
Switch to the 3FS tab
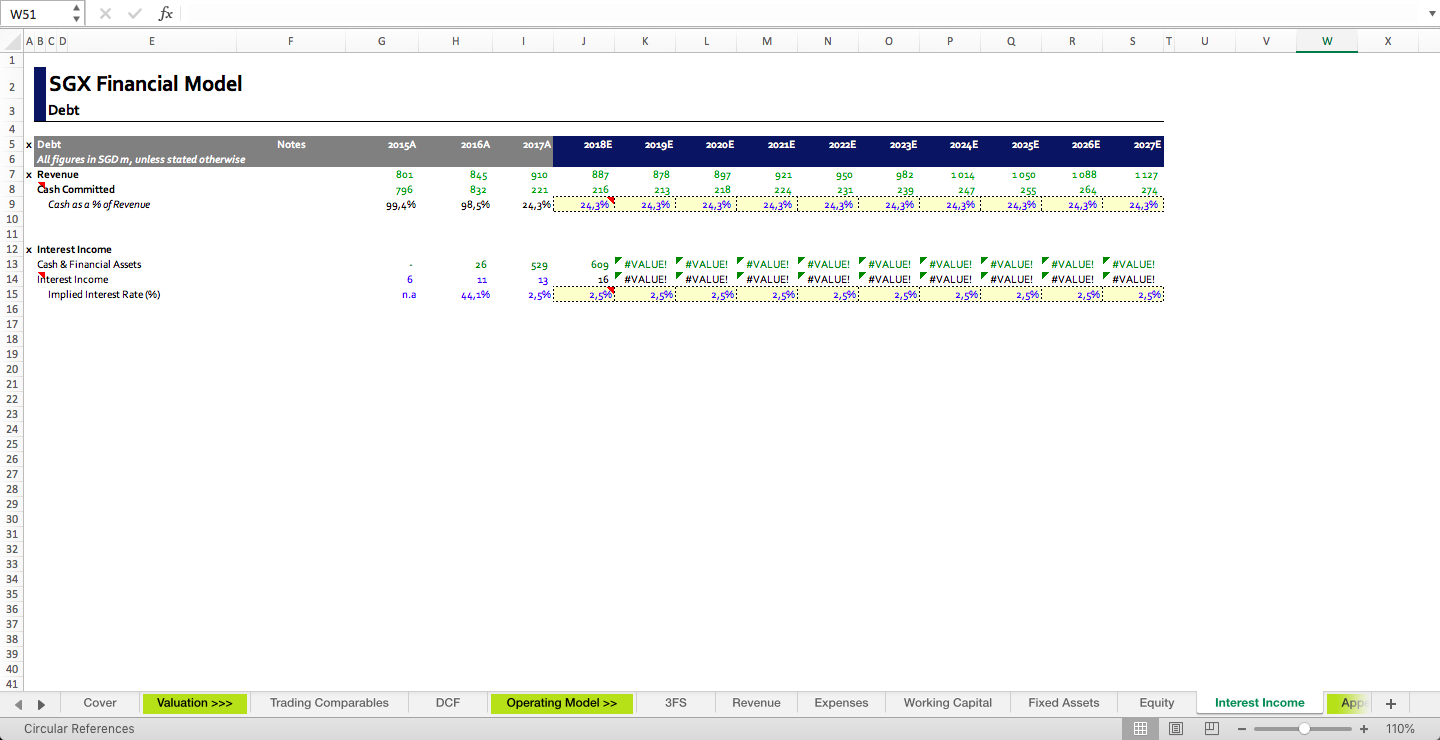[676, 703]
